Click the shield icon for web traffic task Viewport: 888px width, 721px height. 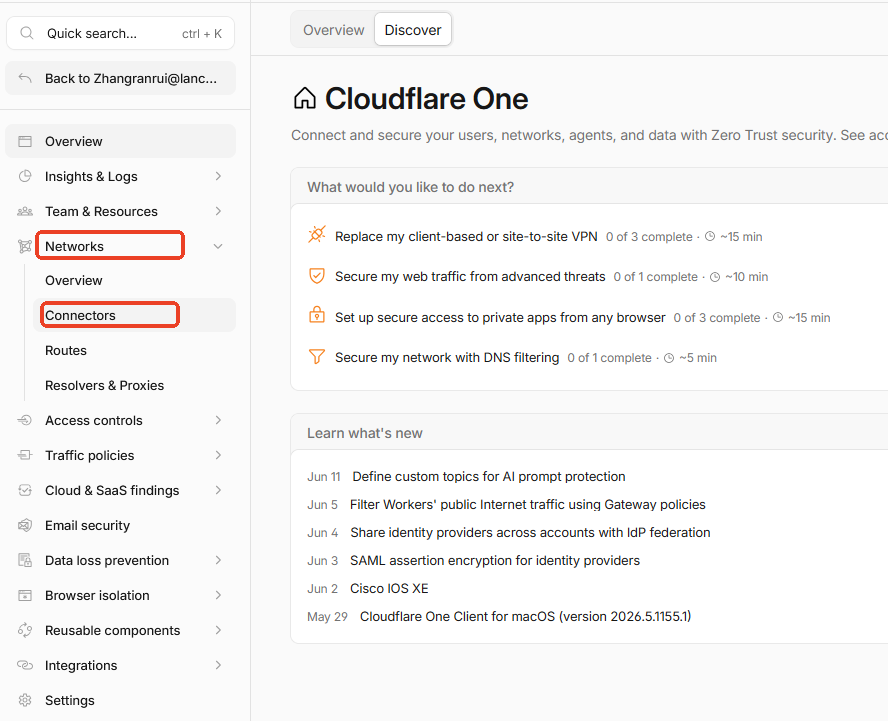click(x=317, y=276)
